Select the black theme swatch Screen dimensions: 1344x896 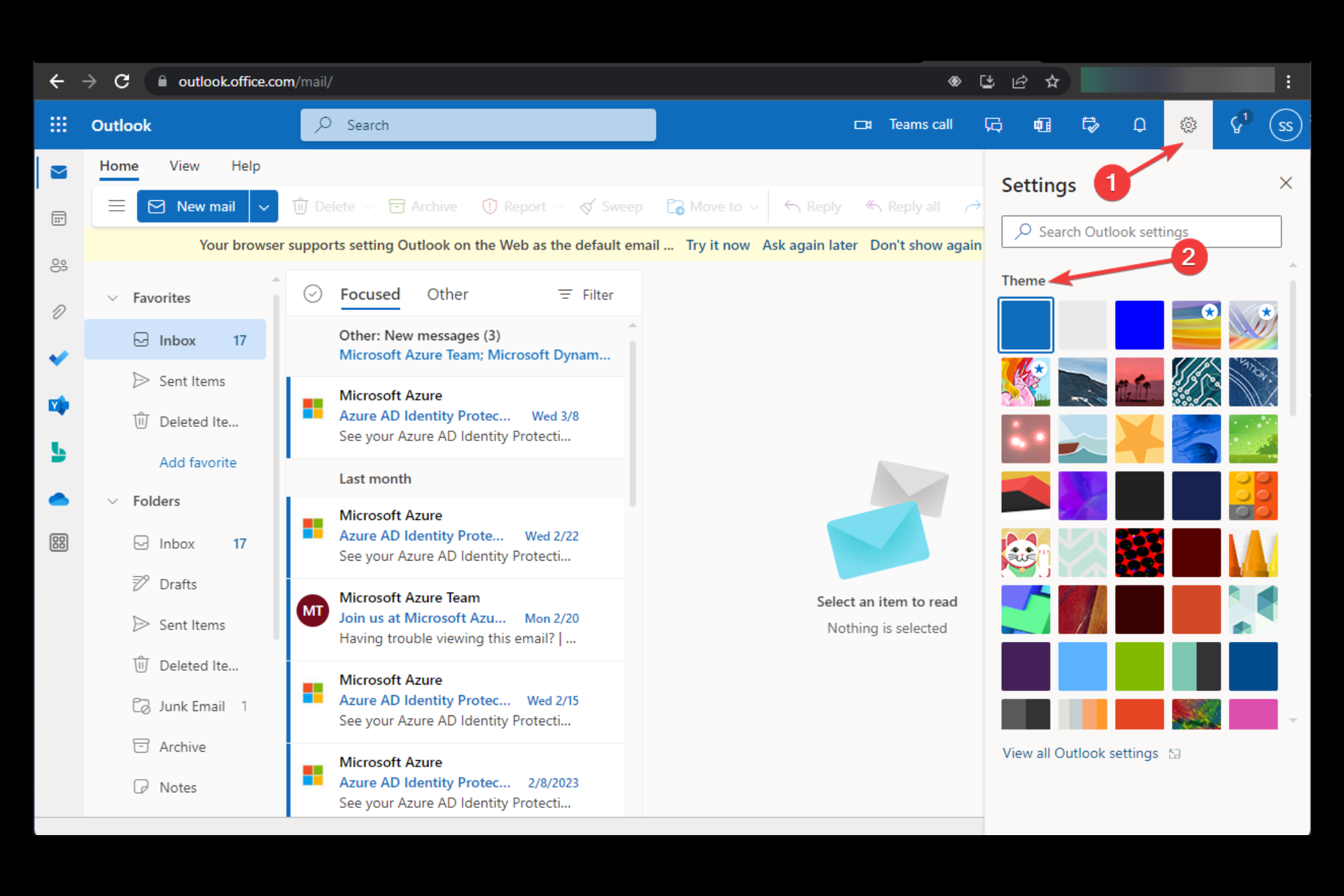click(1139, 494)
